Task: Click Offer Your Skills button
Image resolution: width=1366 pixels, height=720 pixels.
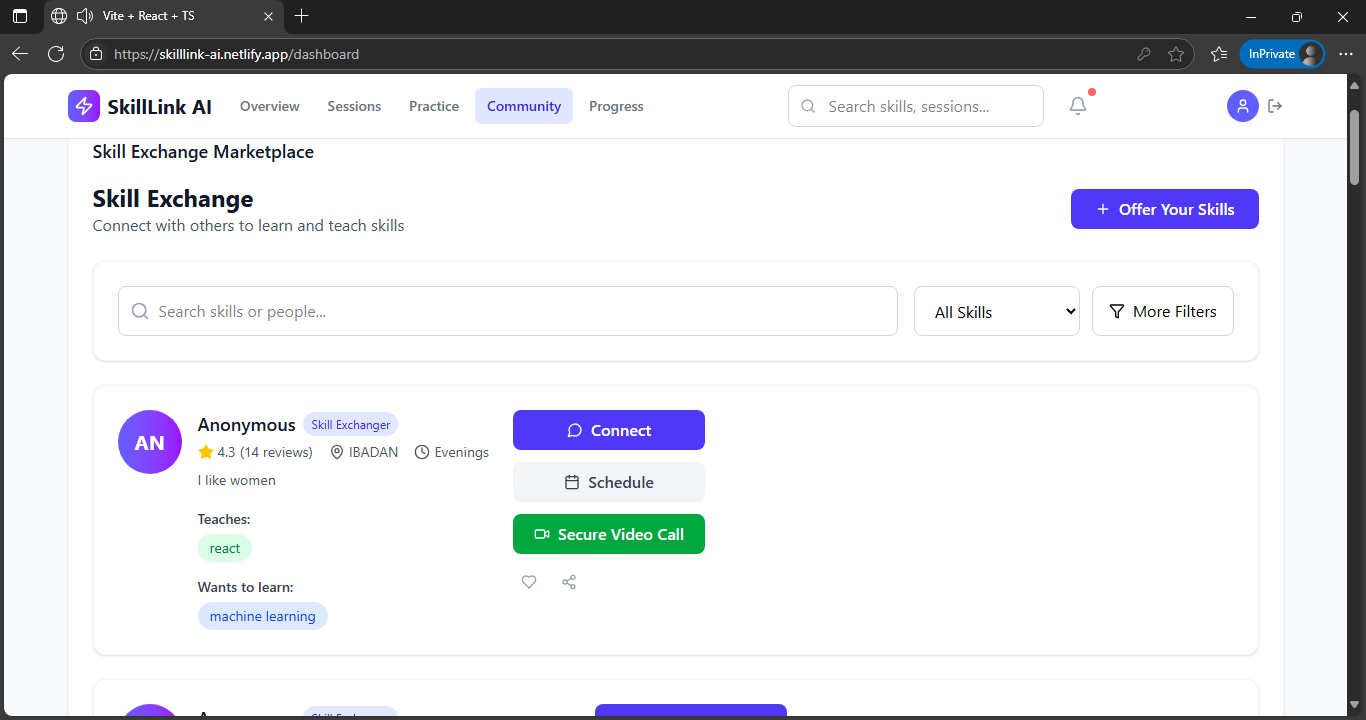Action: pyautogui.click(x=1165, y=209)
